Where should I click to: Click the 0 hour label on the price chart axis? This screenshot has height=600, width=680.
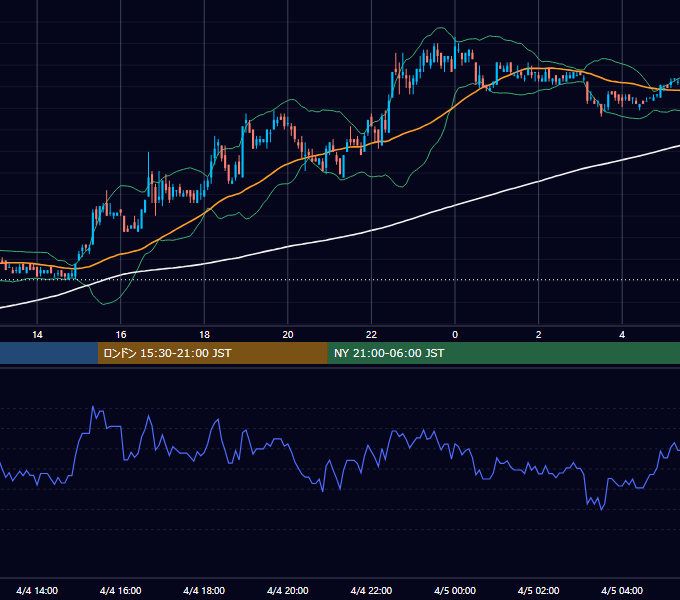tap(455, 335)
